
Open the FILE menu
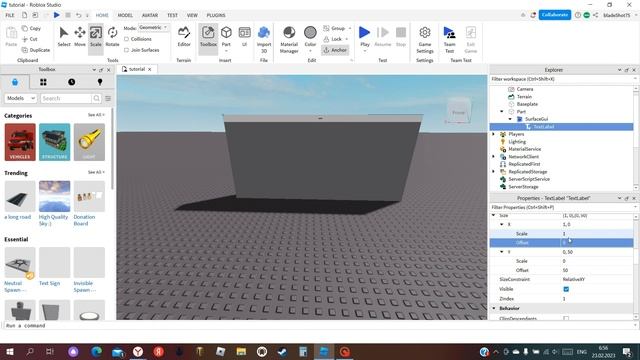tap(10, 15)
